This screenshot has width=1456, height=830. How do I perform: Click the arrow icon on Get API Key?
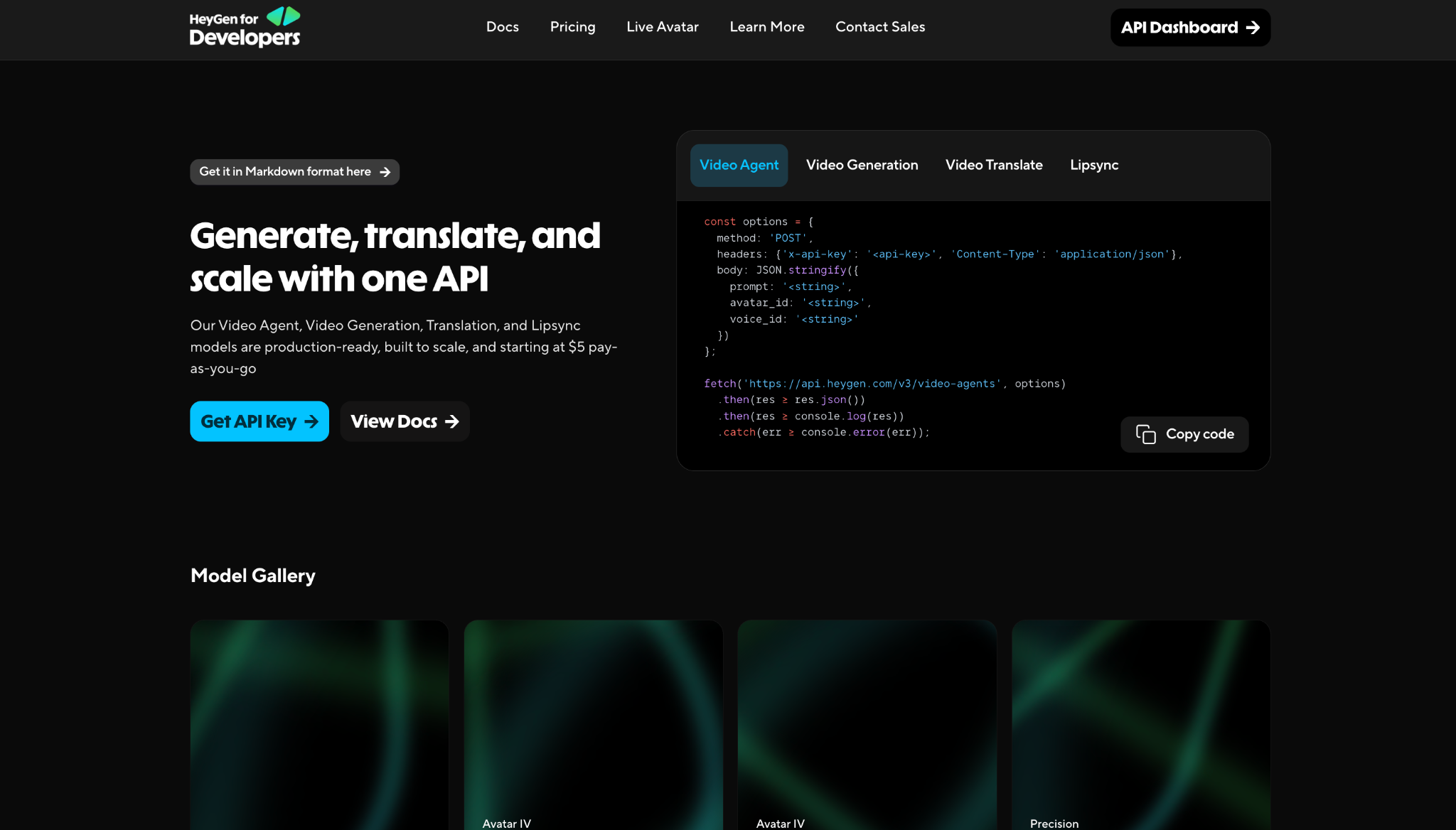(311, 422)
